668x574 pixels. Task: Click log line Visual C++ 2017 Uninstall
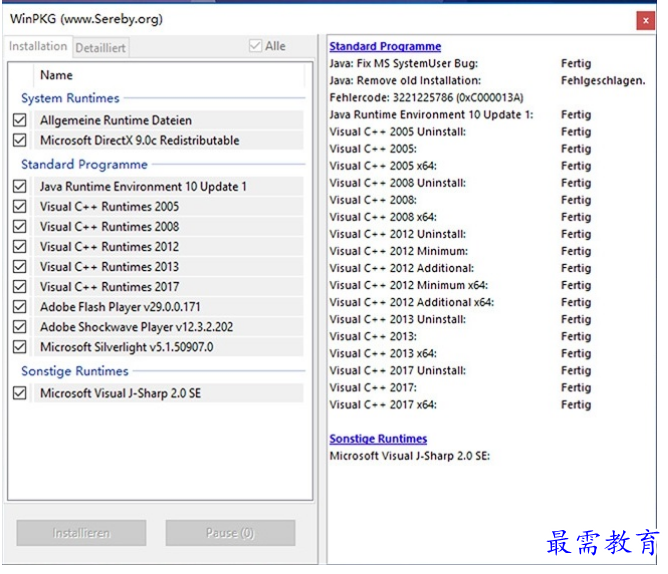coord(397,370)
